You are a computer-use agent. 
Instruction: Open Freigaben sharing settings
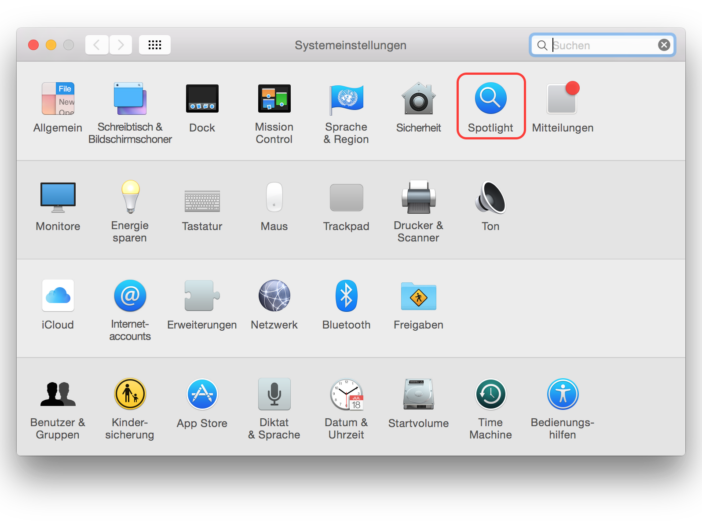418,304
